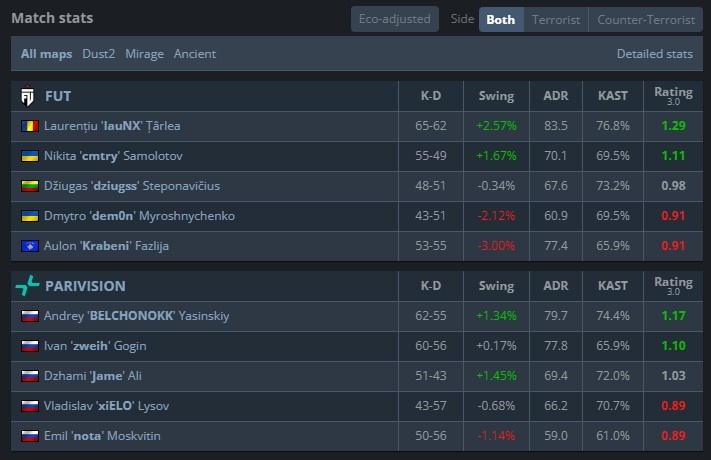This screenshot has width=711, height=460.
Task: Select the Mirage map tab
Action: coord(144,53)
